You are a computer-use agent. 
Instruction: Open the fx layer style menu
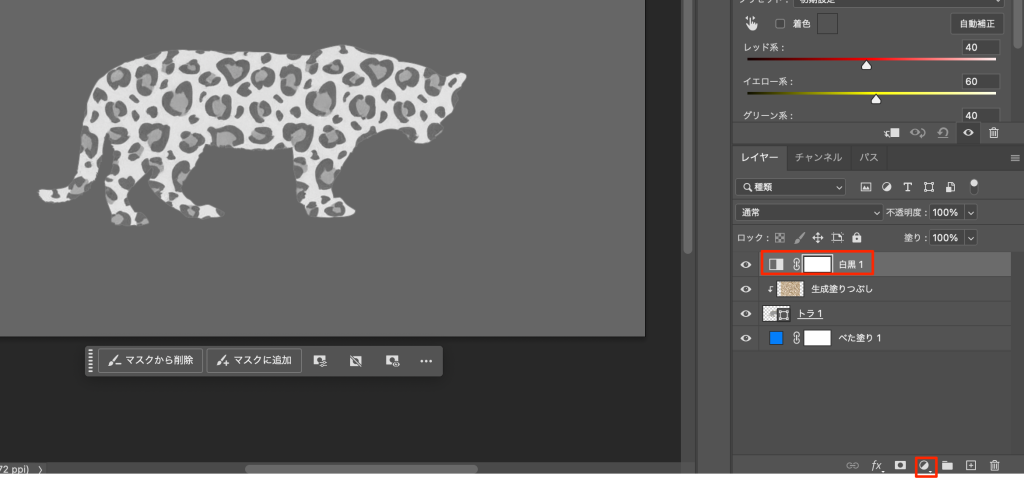(x=877, y=466)
